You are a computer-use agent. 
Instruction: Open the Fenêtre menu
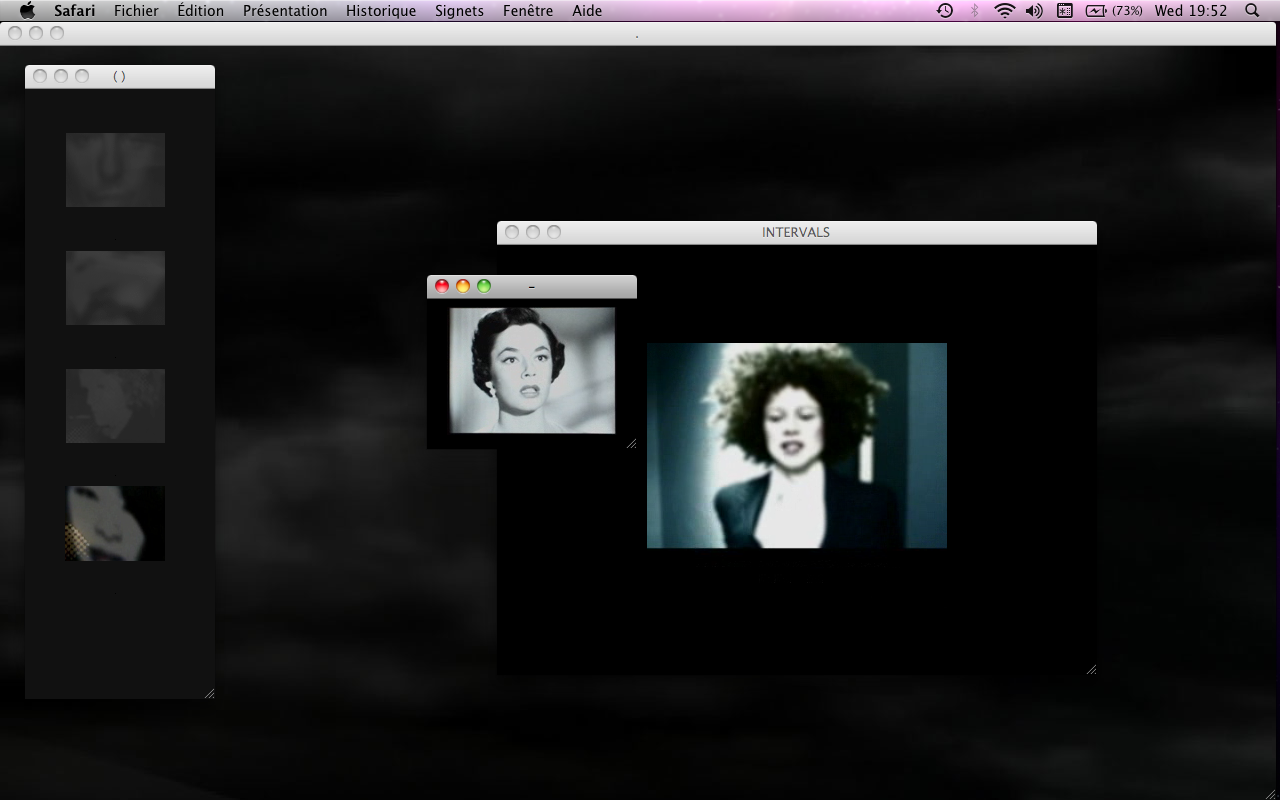(x=528, y=11)
